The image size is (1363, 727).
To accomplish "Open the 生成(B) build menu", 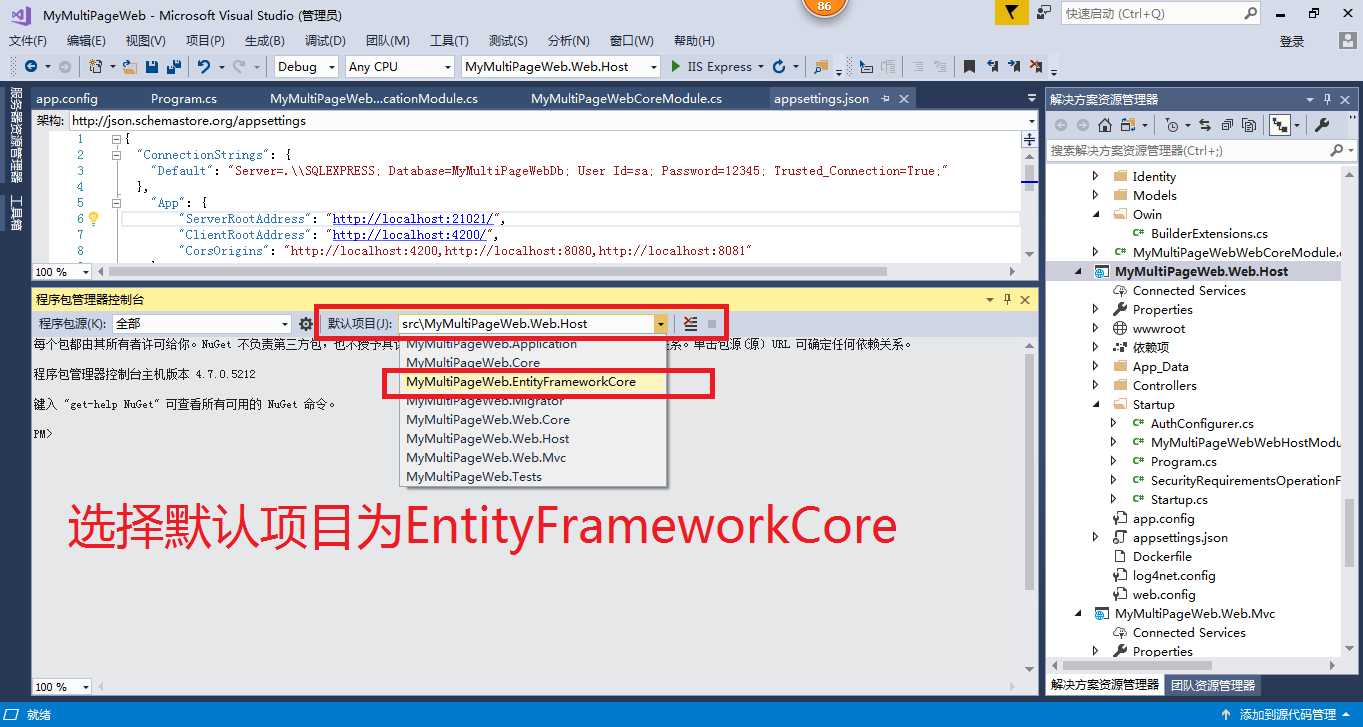I will [x=265, y=40].
